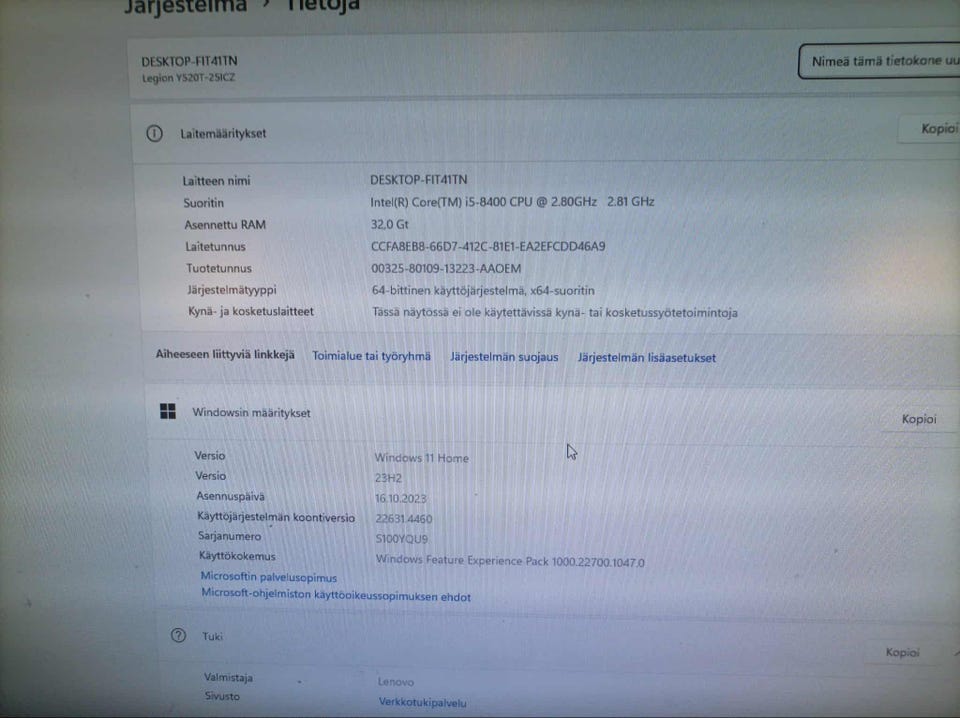Viewport: 960px width, 718px height.
Task: Click the DESKTOP-FIT41TN name in top card
Action: click(189, 61)
